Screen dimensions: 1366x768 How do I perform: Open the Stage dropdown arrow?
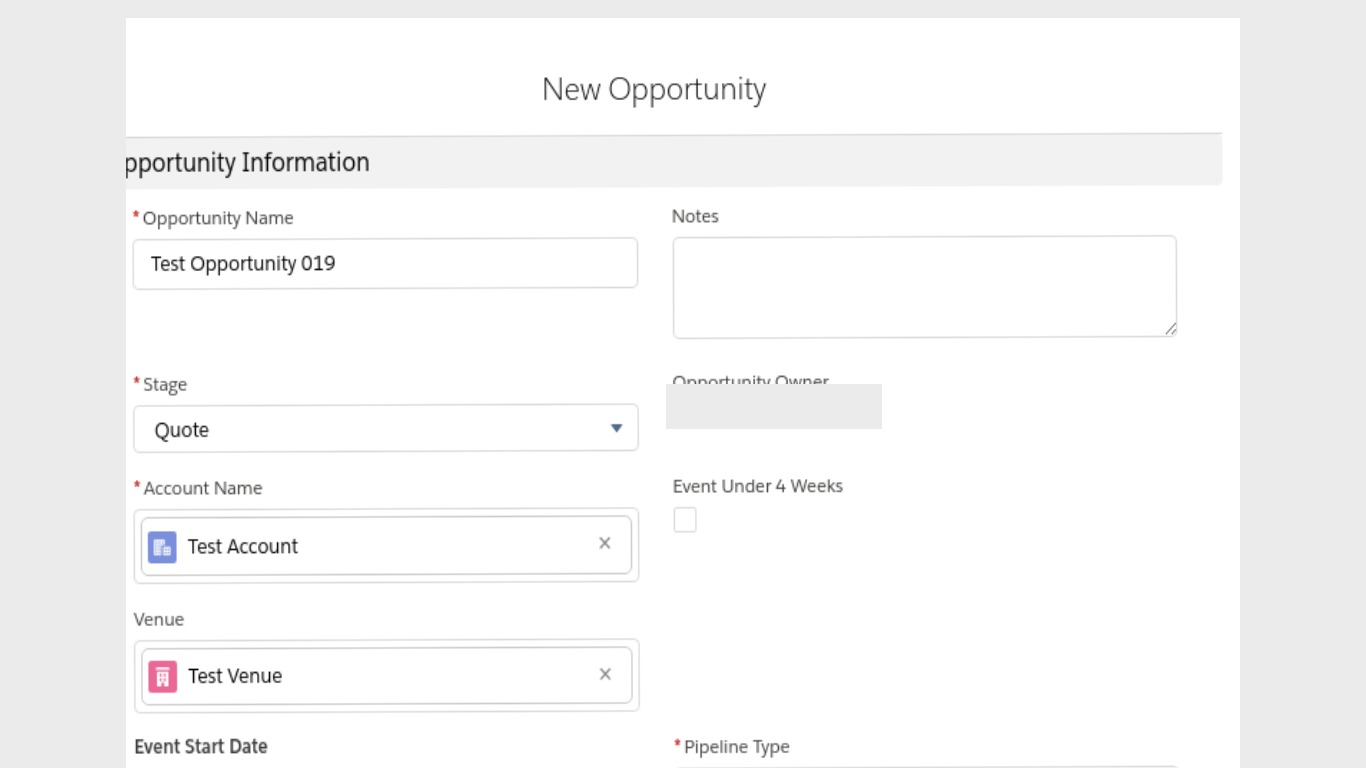[616, 429]
